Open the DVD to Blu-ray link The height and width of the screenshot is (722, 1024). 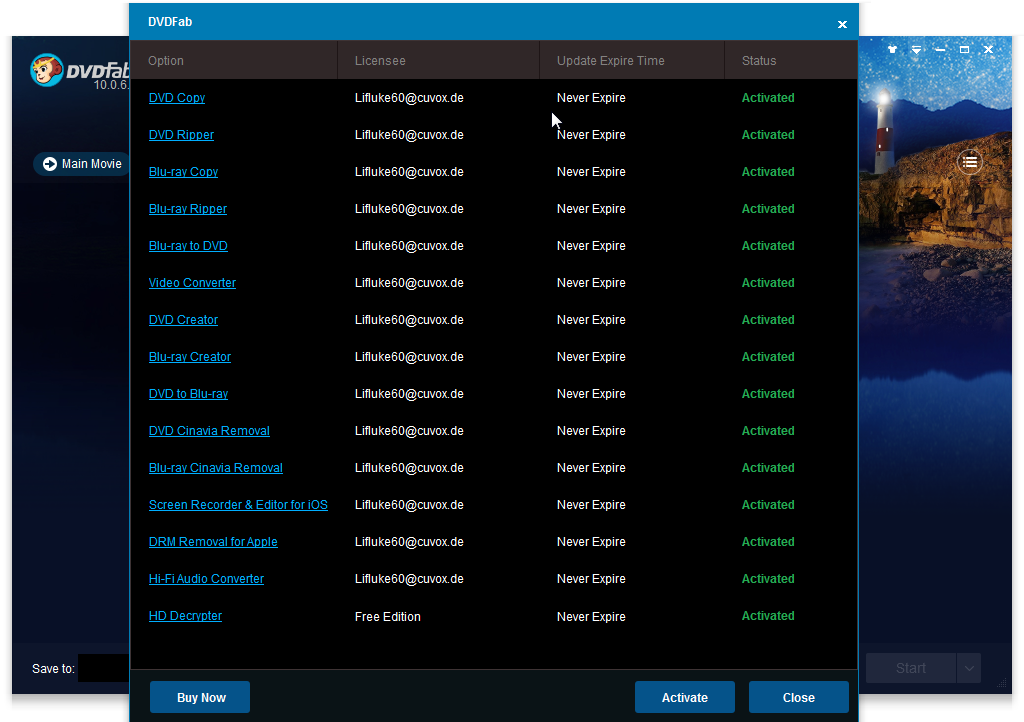188,394
